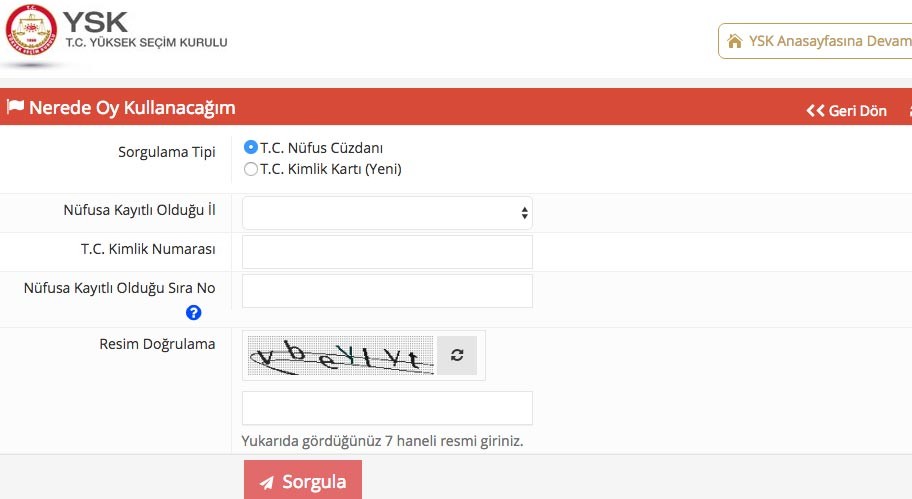Click the flag icon in red header
The image size is (912, 499).
15,108
